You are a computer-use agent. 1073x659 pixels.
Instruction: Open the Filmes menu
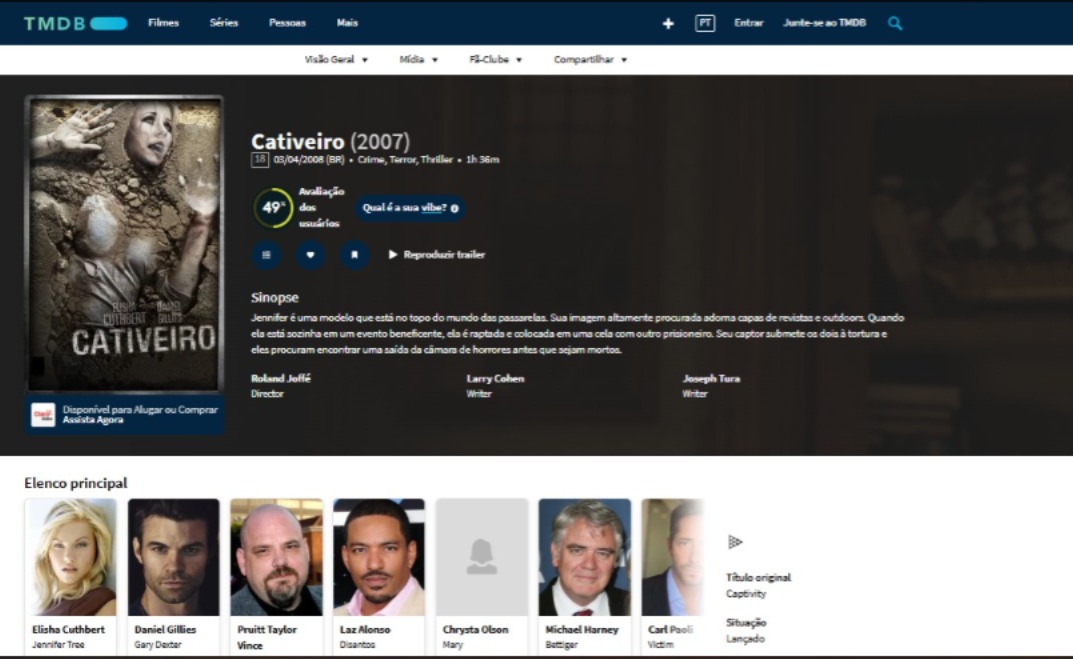[163, 23]
